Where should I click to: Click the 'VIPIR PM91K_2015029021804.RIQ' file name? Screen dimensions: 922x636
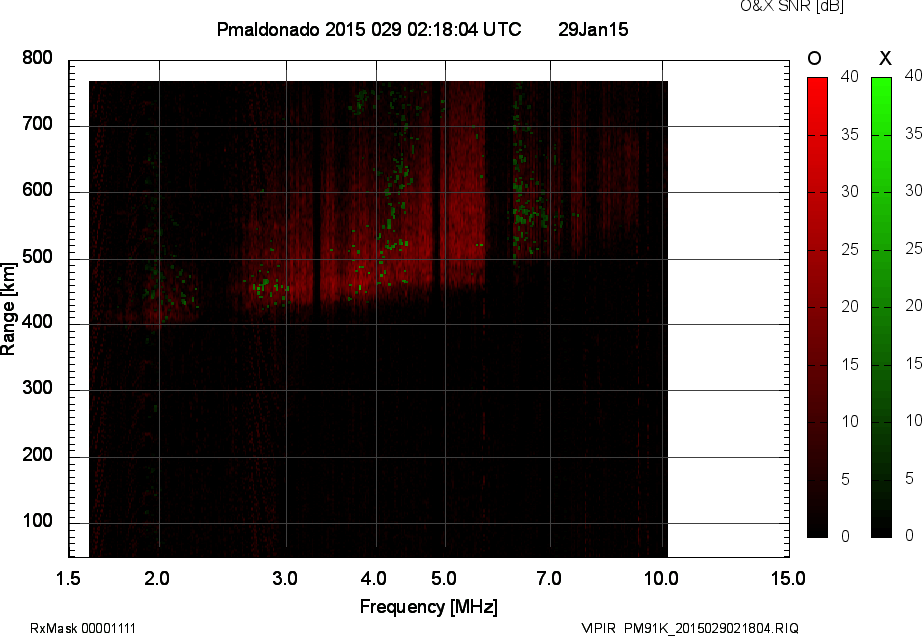pyautogui.click(x=690, y=628)
